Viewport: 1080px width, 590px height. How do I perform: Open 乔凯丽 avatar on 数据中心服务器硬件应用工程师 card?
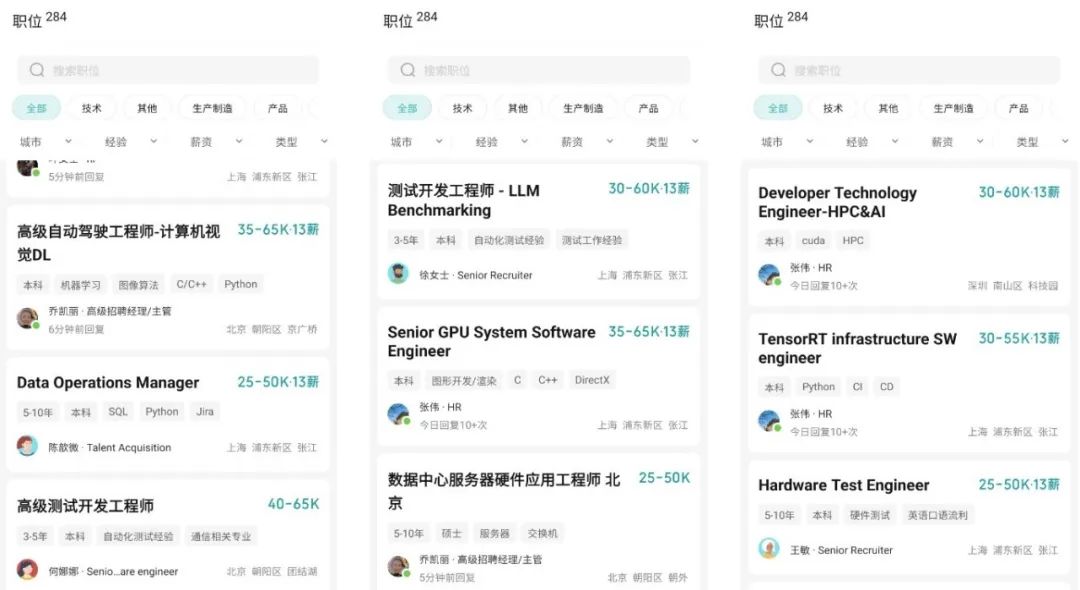coord(398,567)
